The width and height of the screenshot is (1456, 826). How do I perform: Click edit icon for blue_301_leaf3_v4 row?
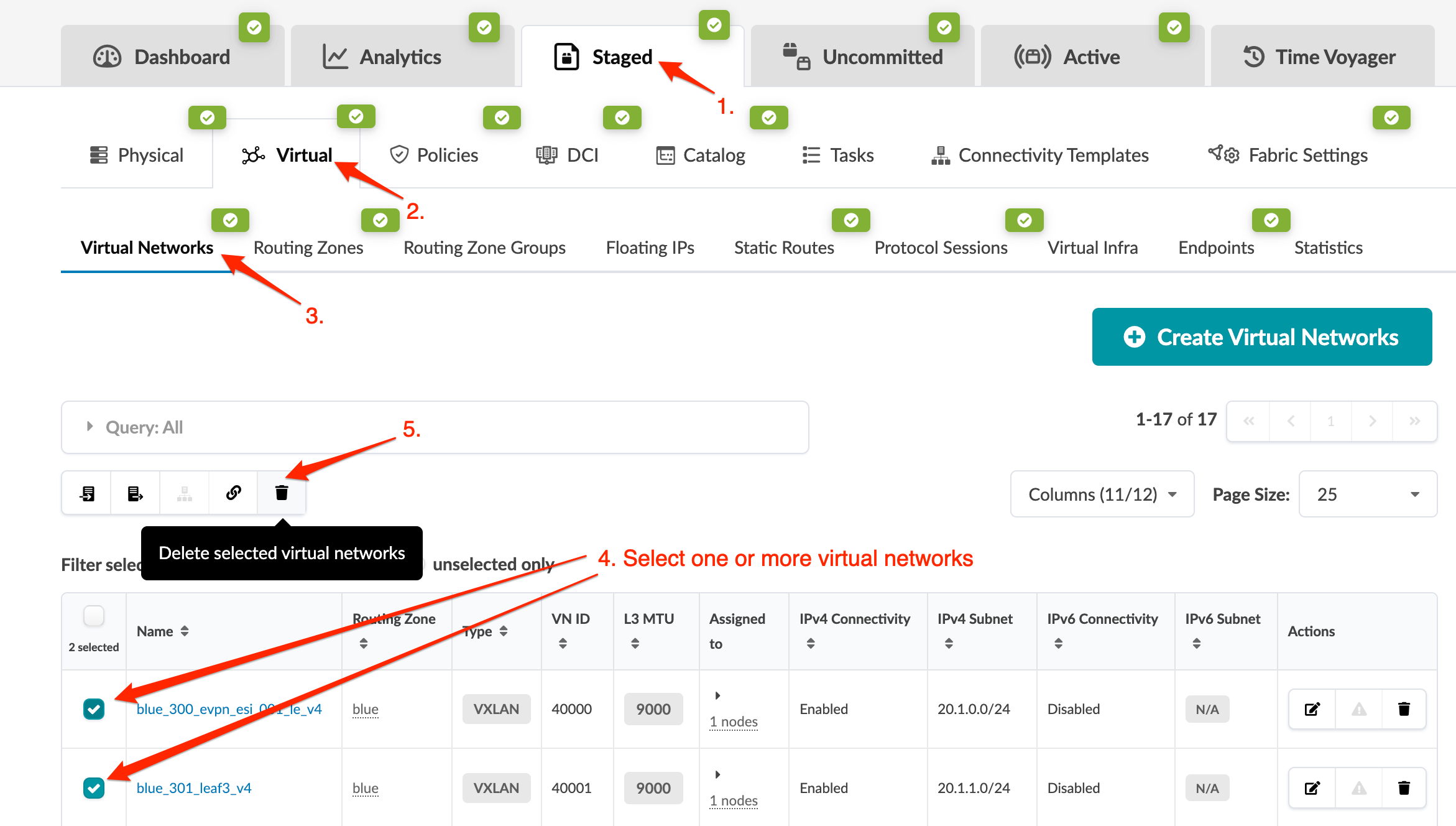click(x=1312, y=788)
